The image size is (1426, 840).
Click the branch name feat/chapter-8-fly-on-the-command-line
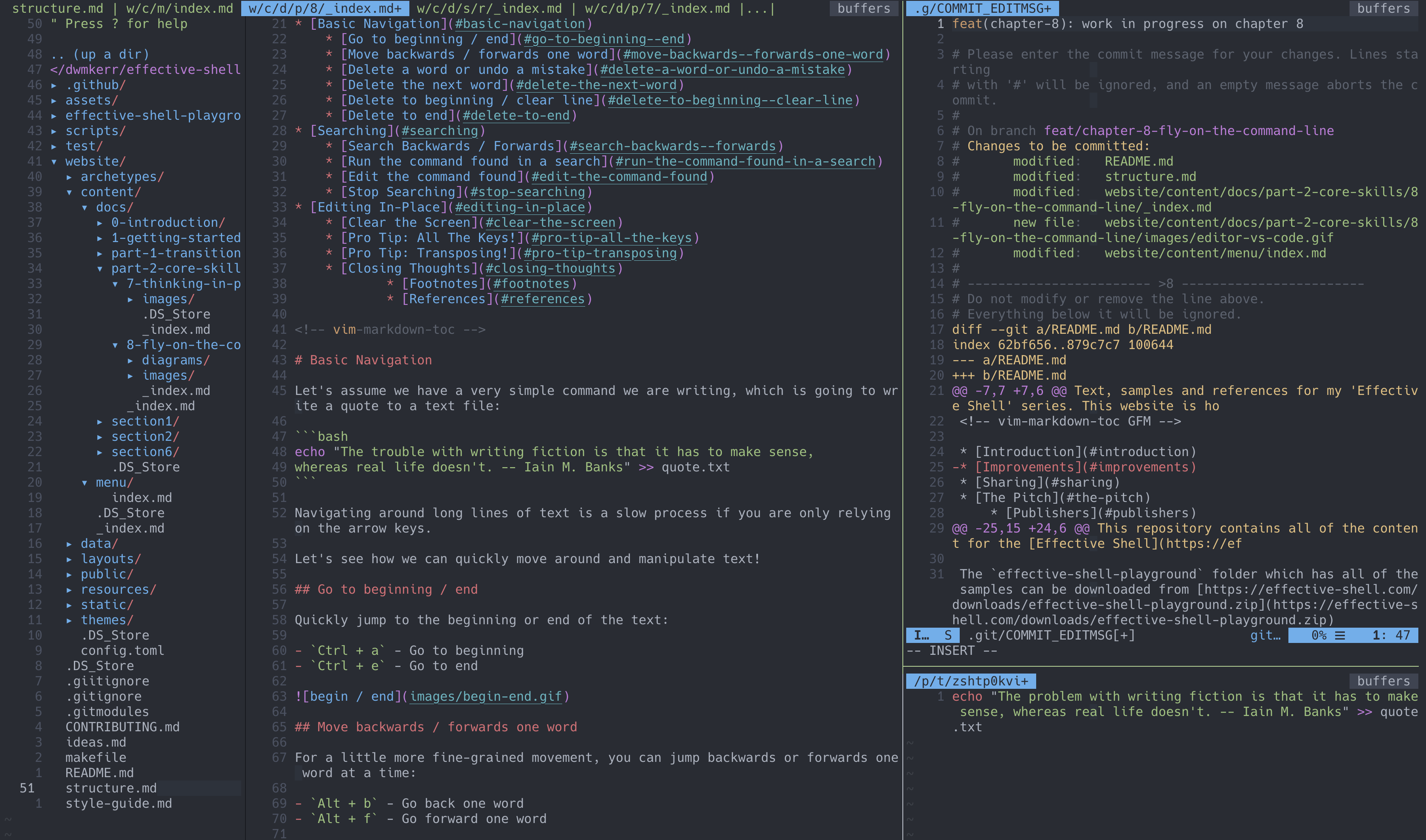1188,131
